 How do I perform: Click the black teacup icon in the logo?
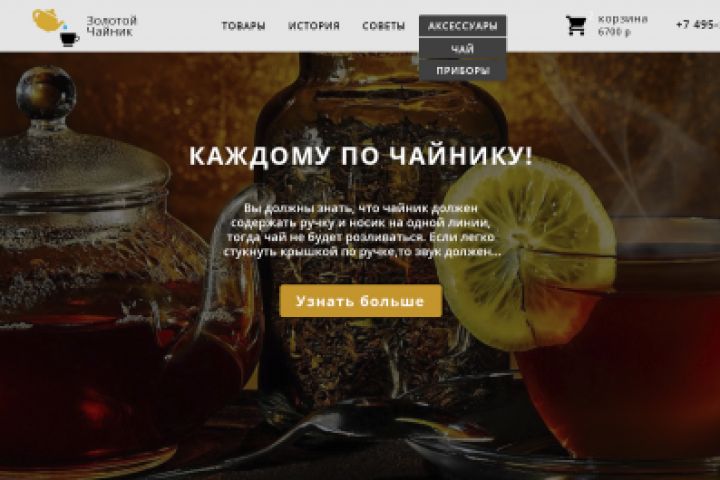[69, 40]
